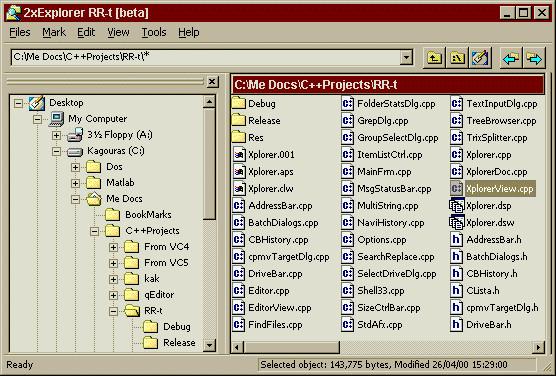Screen dimensions: 556x376
Task: Open the Mark menu
Action: [x=54, y=32]
